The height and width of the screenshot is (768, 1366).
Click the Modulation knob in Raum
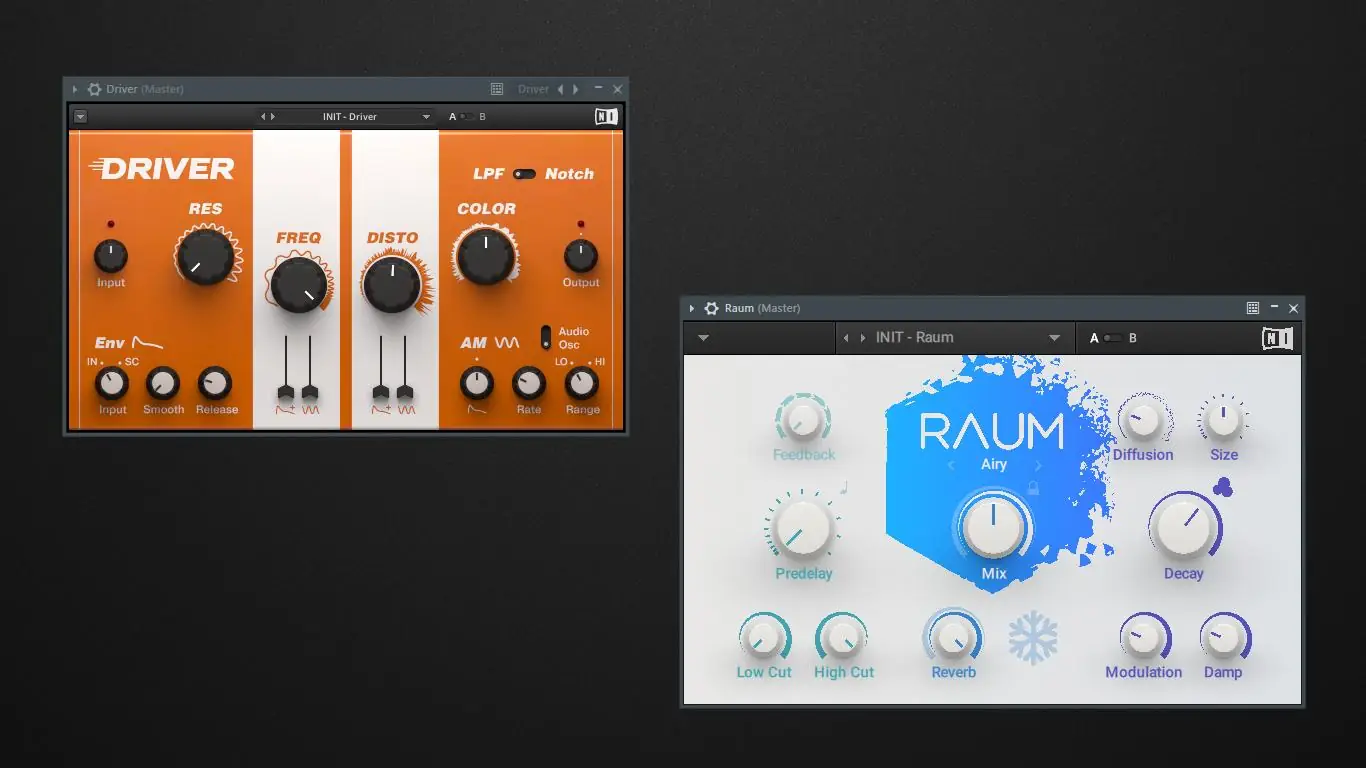point(1144,638)
